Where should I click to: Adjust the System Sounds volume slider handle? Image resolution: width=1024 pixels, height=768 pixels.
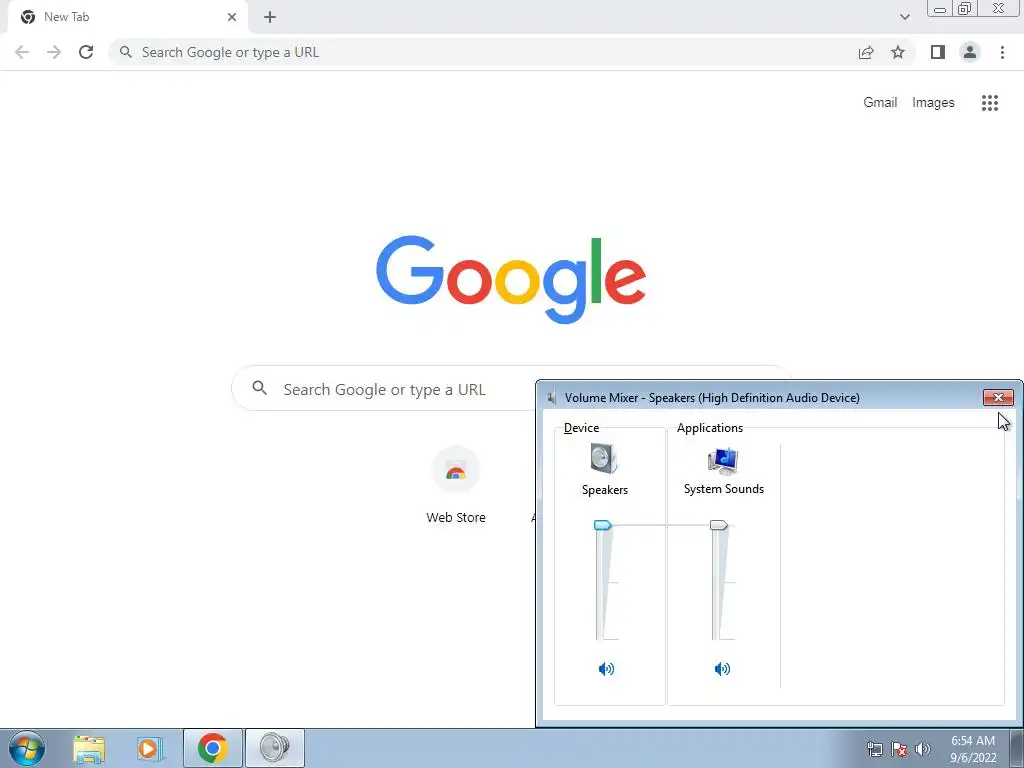click(718, 525)
